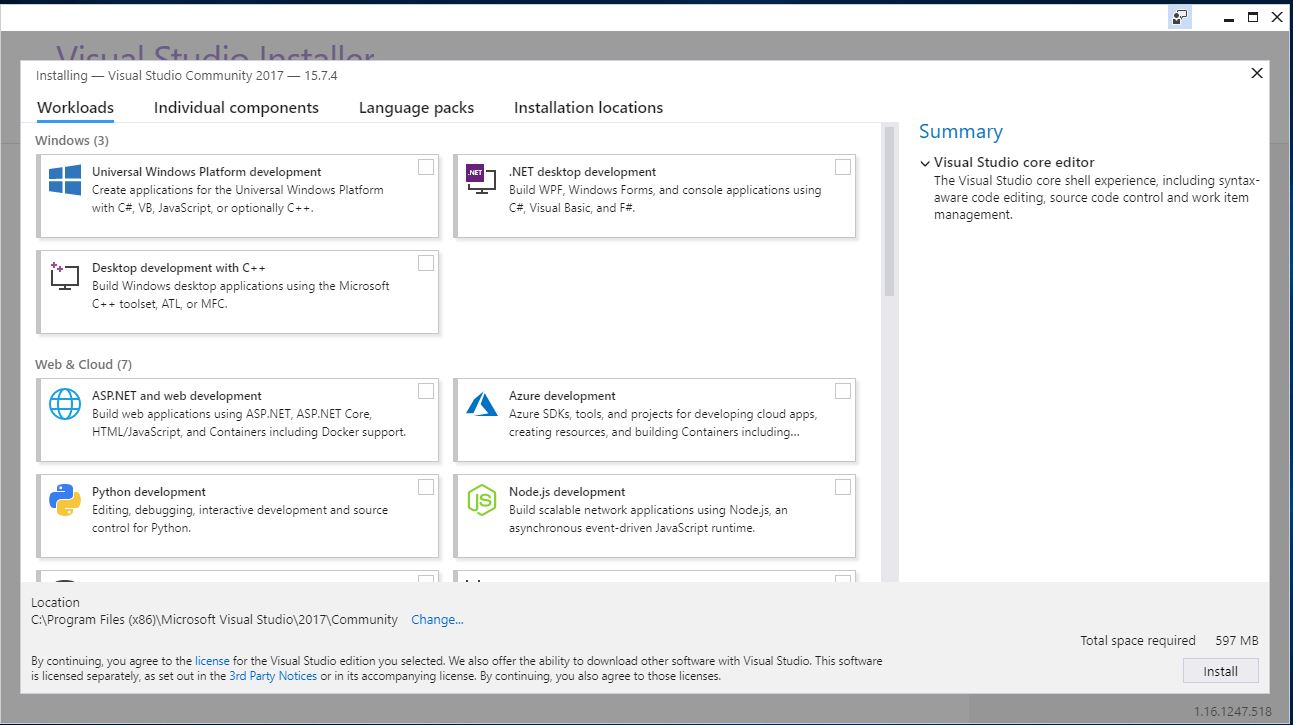Collapse Visual Studio core editor summary
Screen dimensions: 1293x725
tap(925, 163)
